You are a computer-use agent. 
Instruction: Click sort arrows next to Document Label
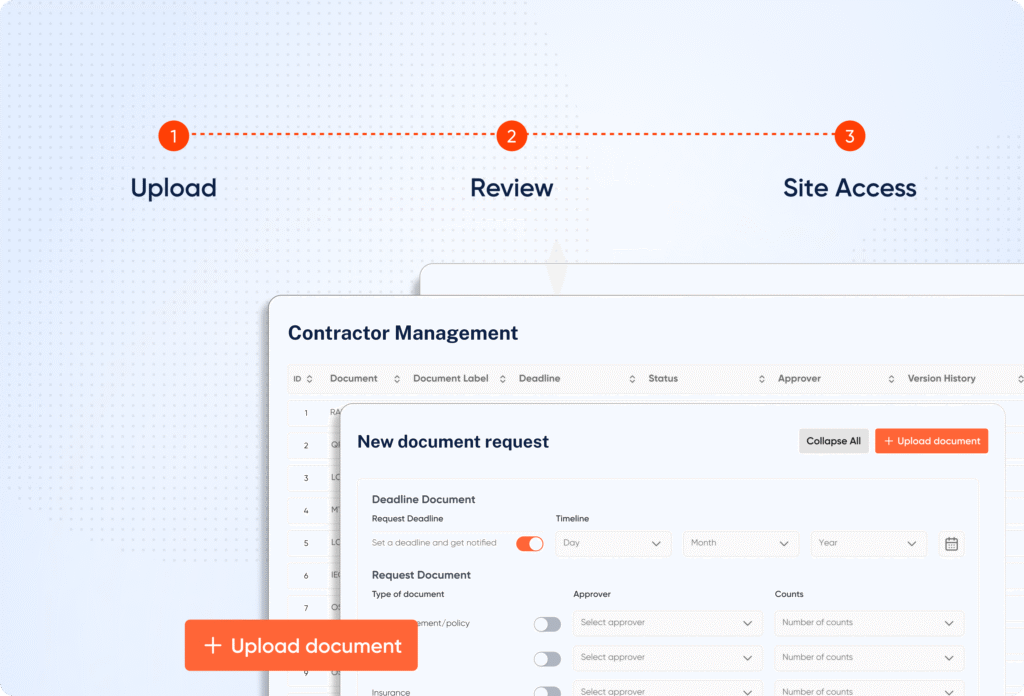pyautogui.click(x=507, y=379)
